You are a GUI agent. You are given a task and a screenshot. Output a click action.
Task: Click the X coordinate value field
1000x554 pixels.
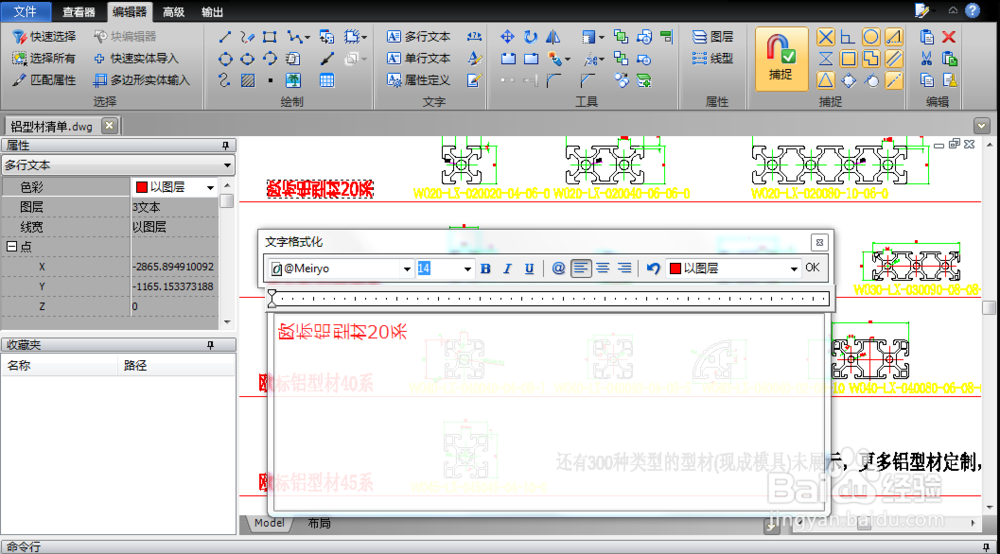(x=173, y=266)
